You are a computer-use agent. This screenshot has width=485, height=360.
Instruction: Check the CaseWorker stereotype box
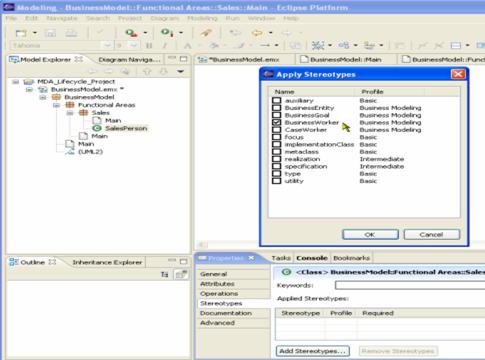(276, 129)
